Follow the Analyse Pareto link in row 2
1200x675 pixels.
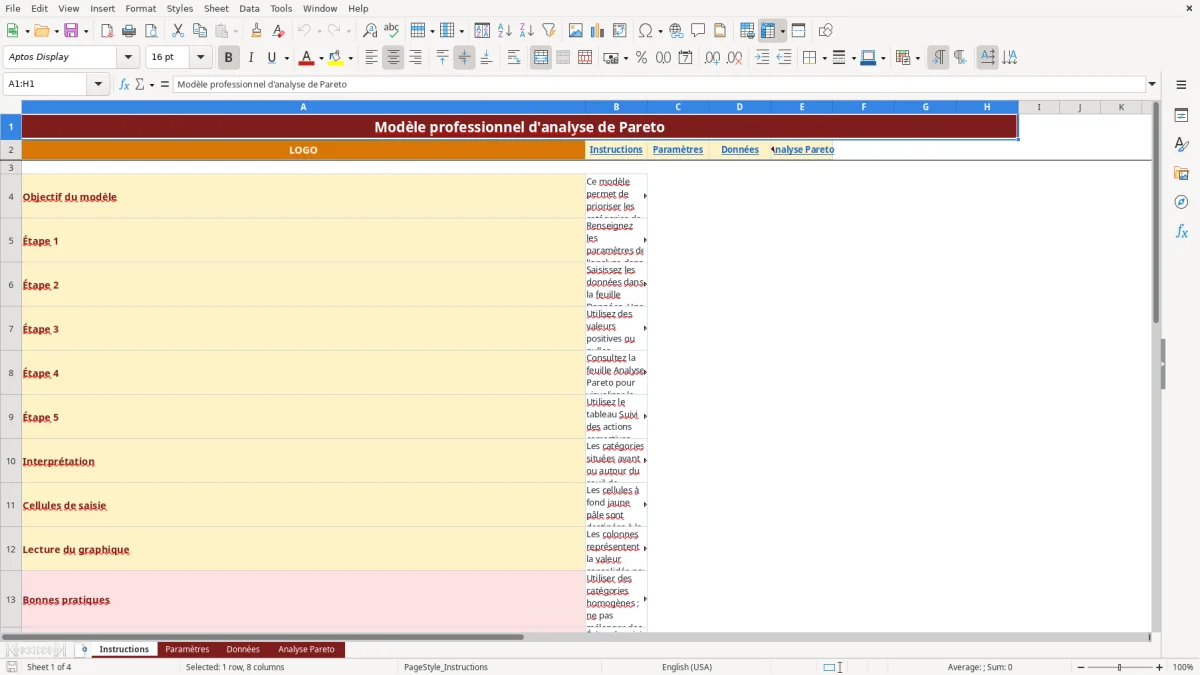tap(804, 150)
